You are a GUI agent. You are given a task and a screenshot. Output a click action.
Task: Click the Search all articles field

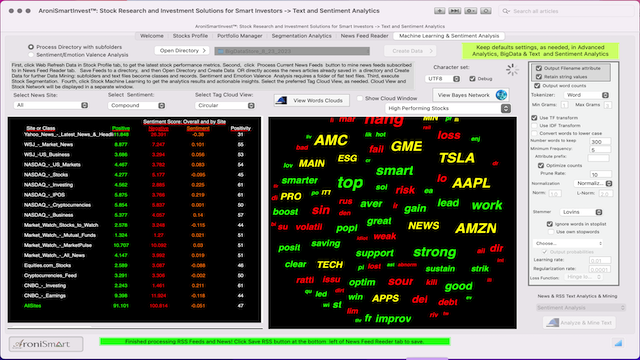point(567,11)
